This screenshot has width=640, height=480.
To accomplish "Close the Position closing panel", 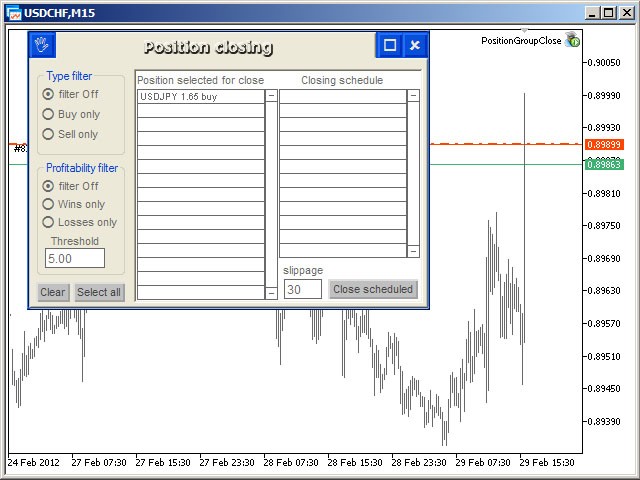I will 415,45.
